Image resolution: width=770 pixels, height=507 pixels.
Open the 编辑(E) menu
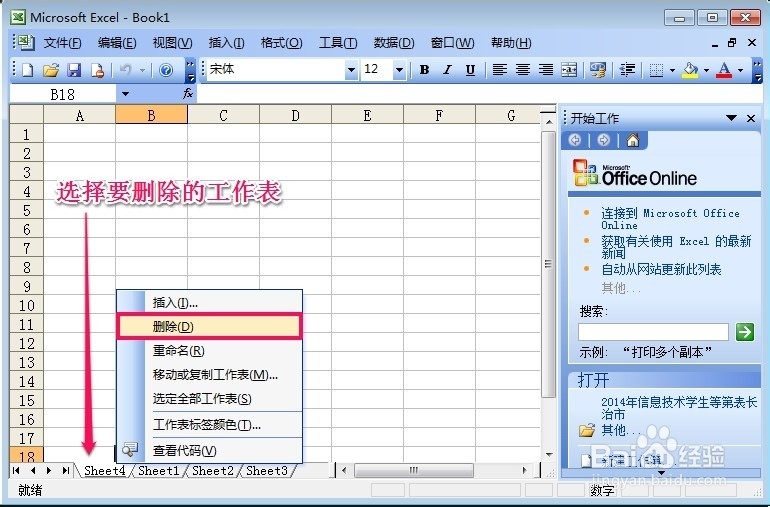[x=117, y=43]
